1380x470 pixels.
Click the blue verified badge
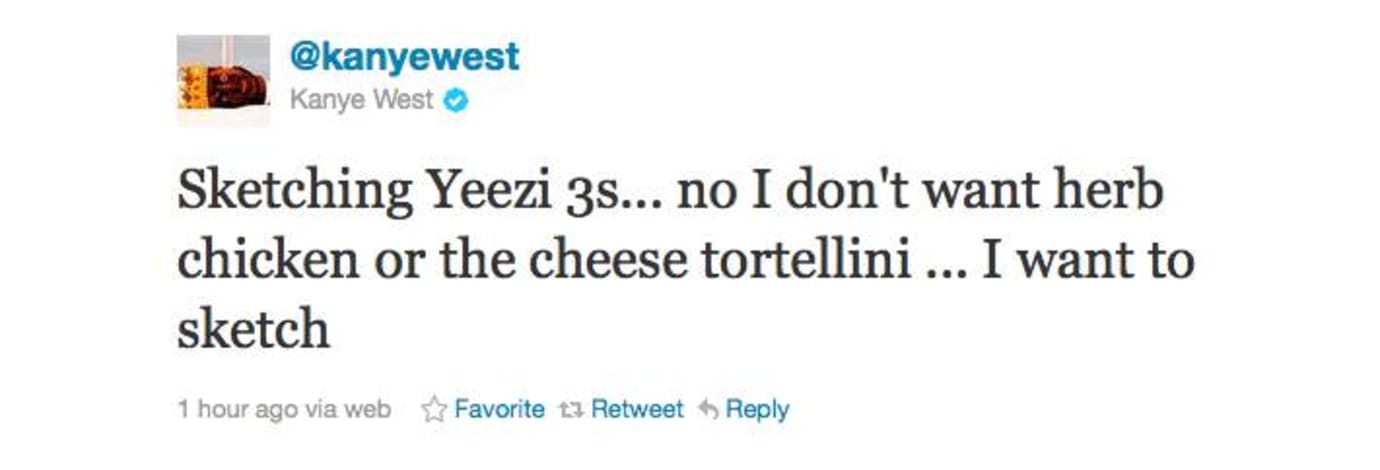(455, 101)
